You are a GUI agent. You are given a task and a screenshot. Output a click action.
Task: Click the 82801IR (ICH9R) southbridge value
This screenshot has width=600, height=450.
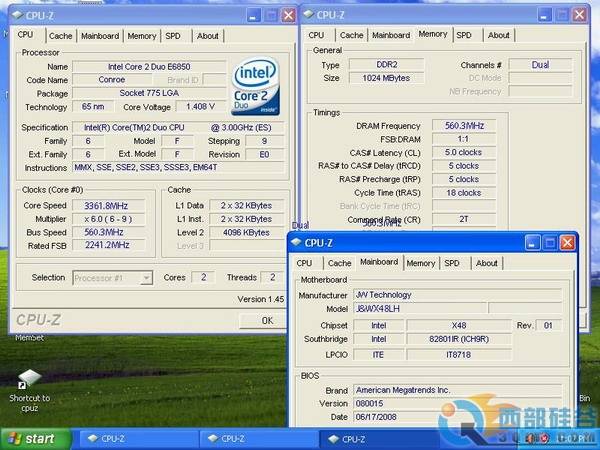pyautogui.click(x=459, y=339)
